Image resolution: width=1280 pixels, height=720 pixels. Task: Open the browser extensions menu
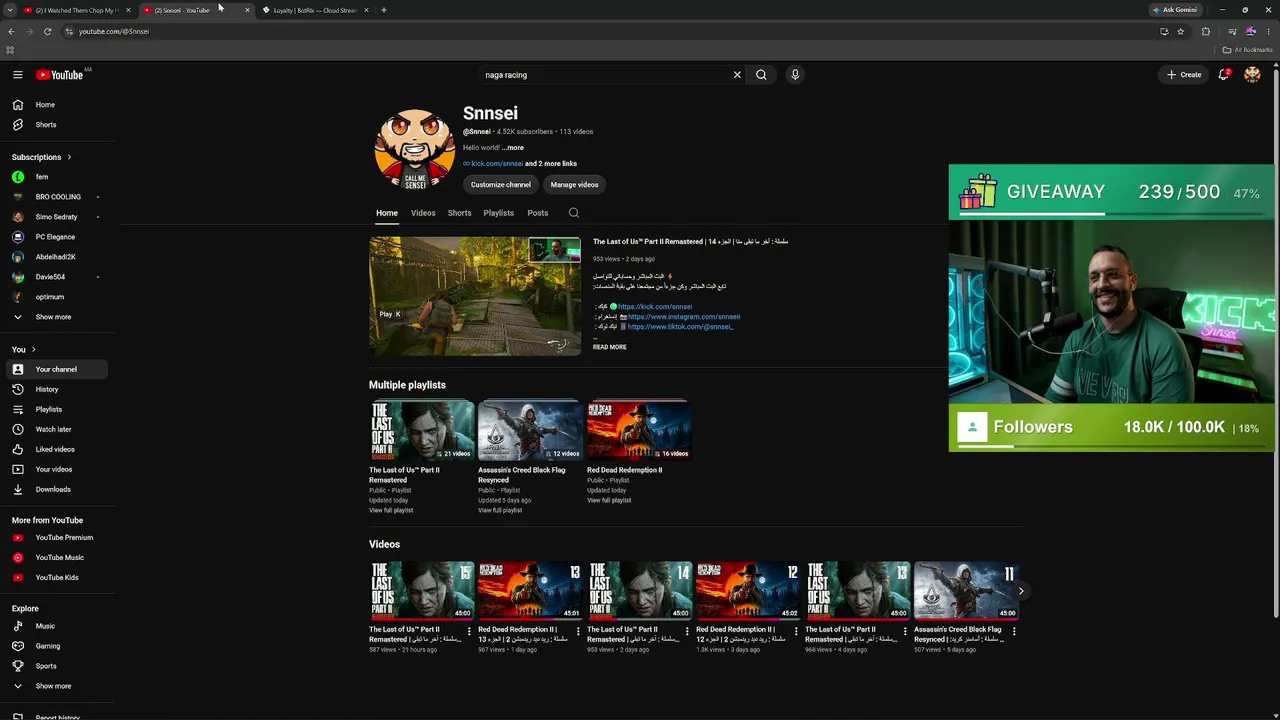[x=1205, y=31]
